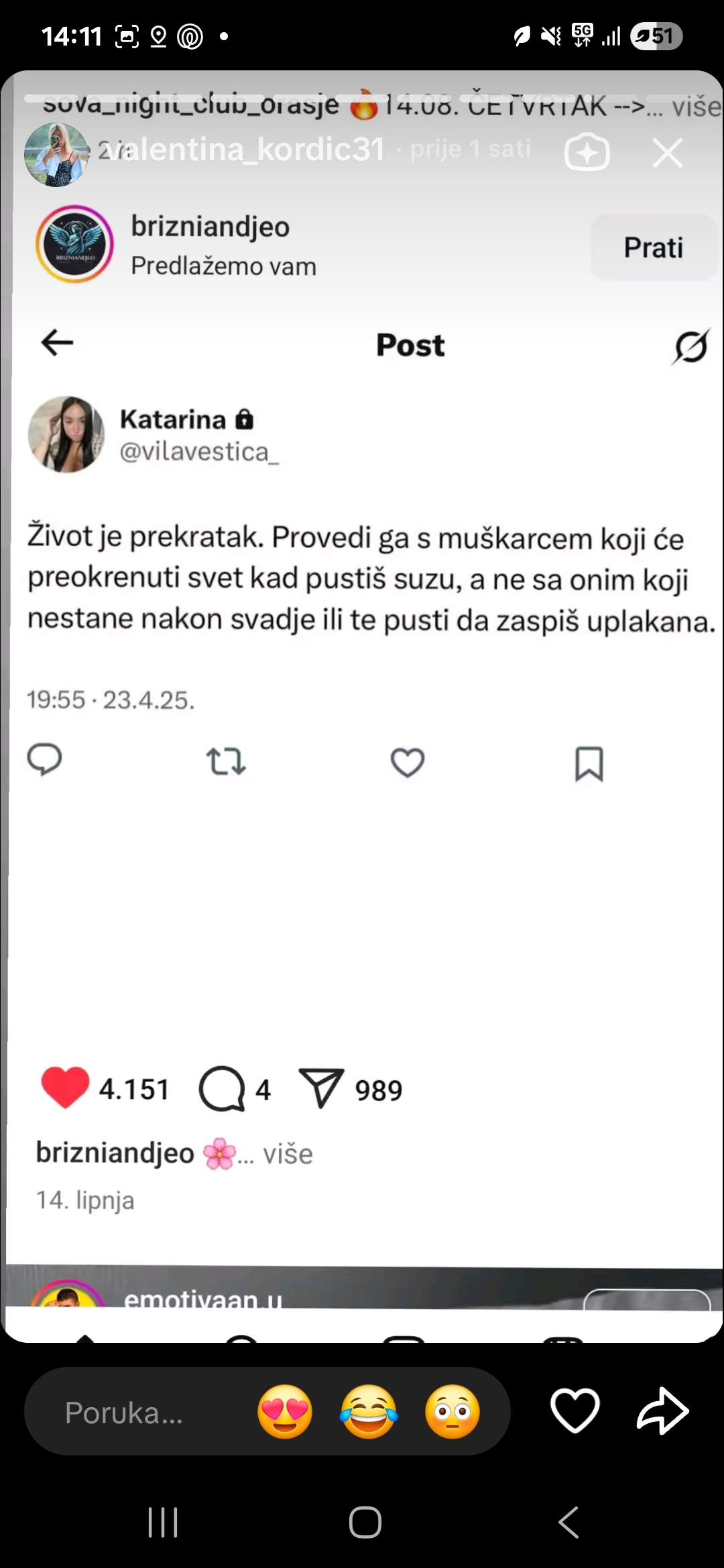Tap the back arrow beside Post

[x=57, y=342]
